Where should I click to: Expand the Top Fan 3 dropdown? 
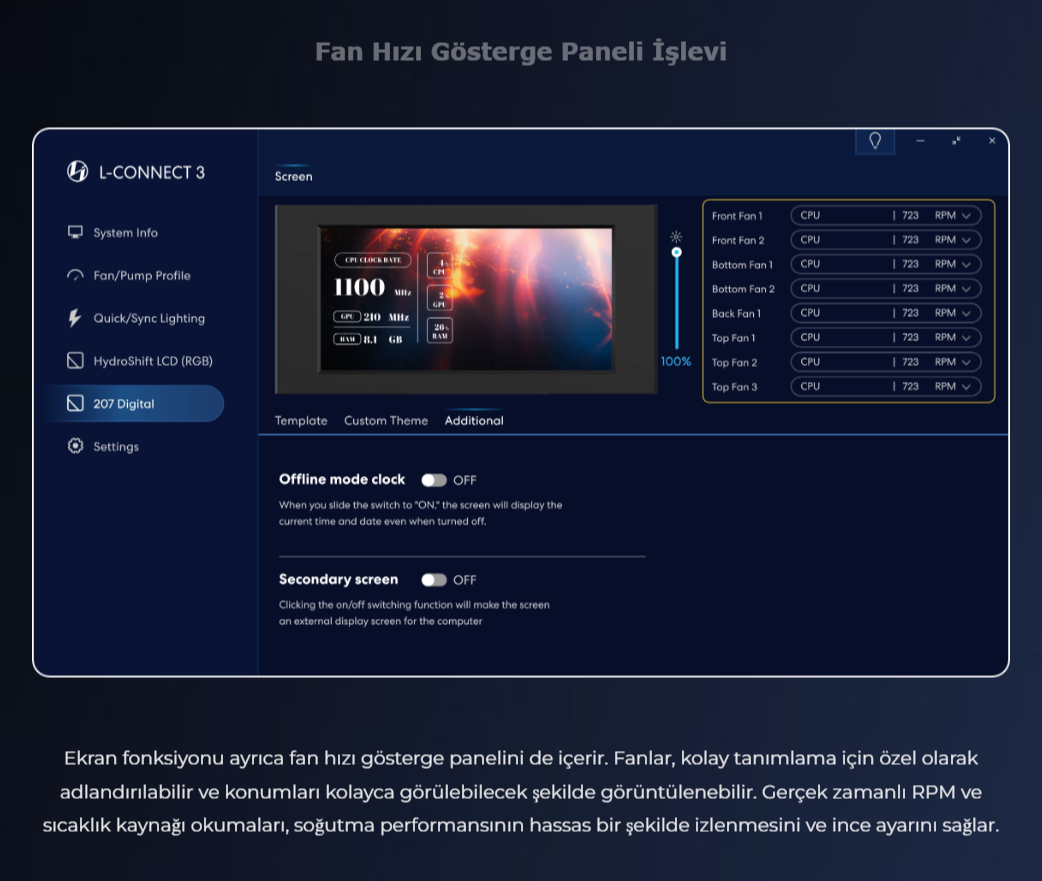886,386
